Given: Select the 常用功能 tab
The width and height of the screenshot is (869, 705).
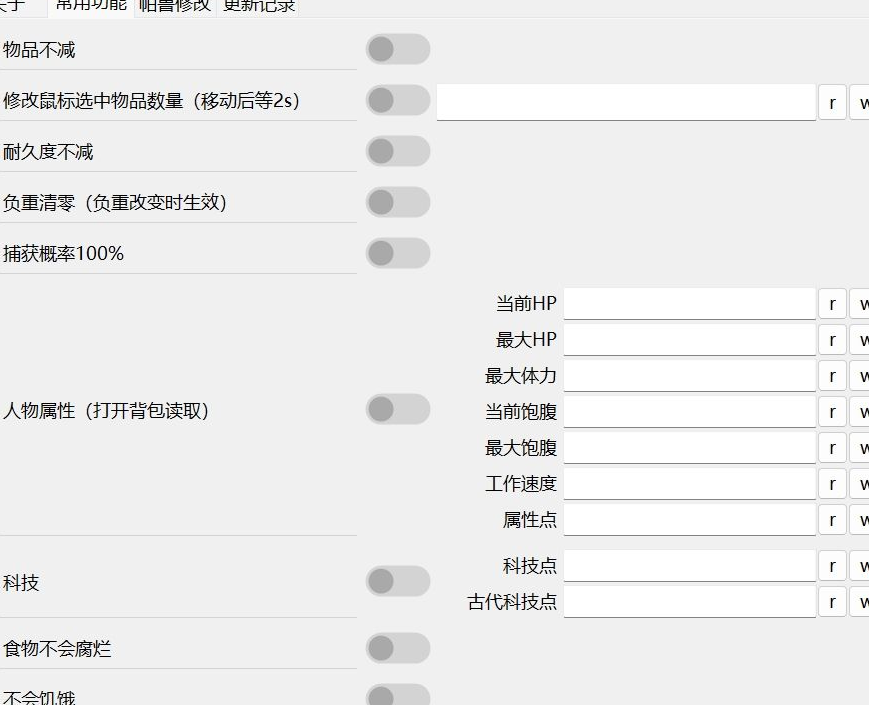Looking at the screenshot, I should pos(91,5).
